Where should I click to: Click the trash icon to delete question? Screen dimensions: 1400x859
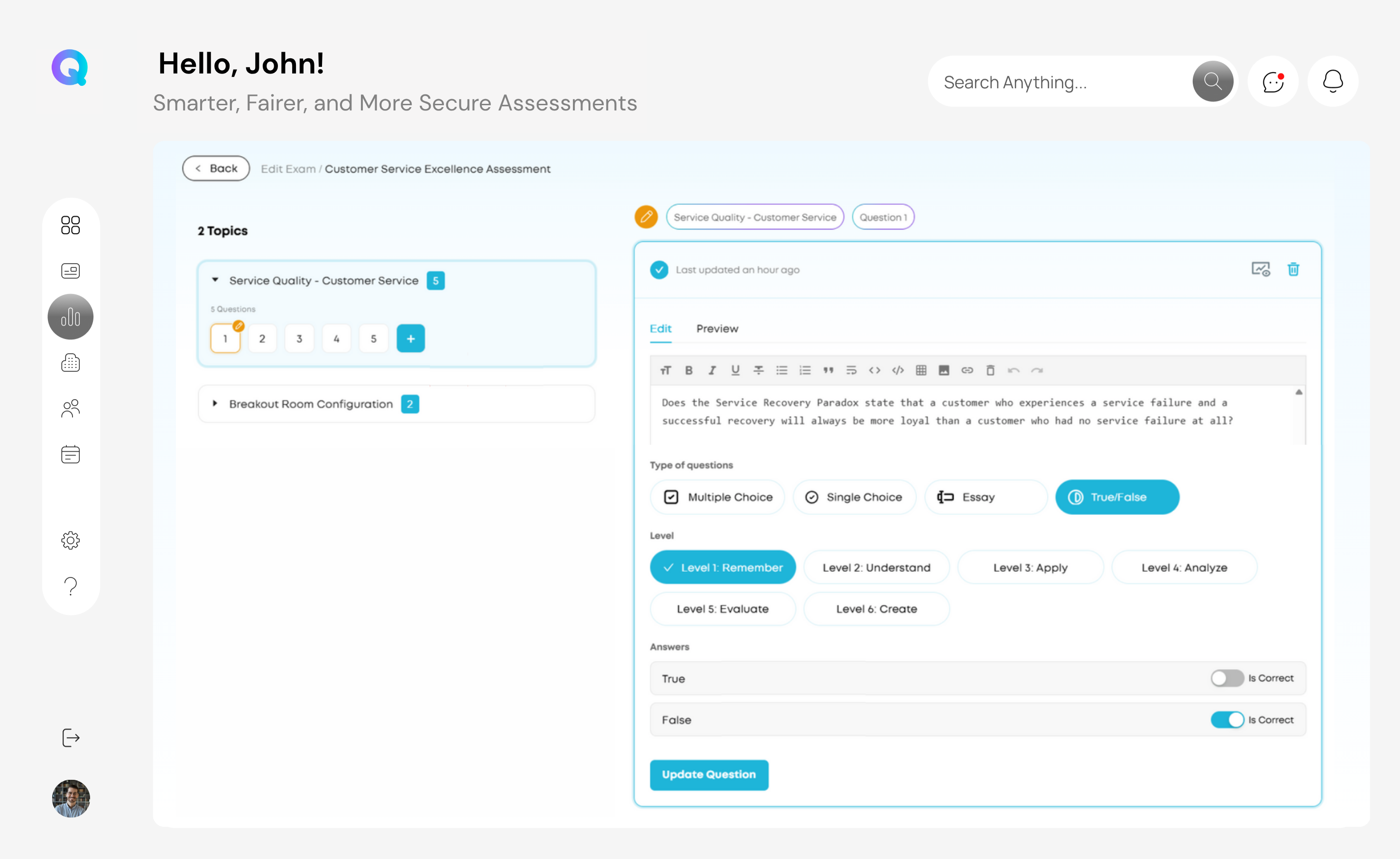coord(1293,269)
